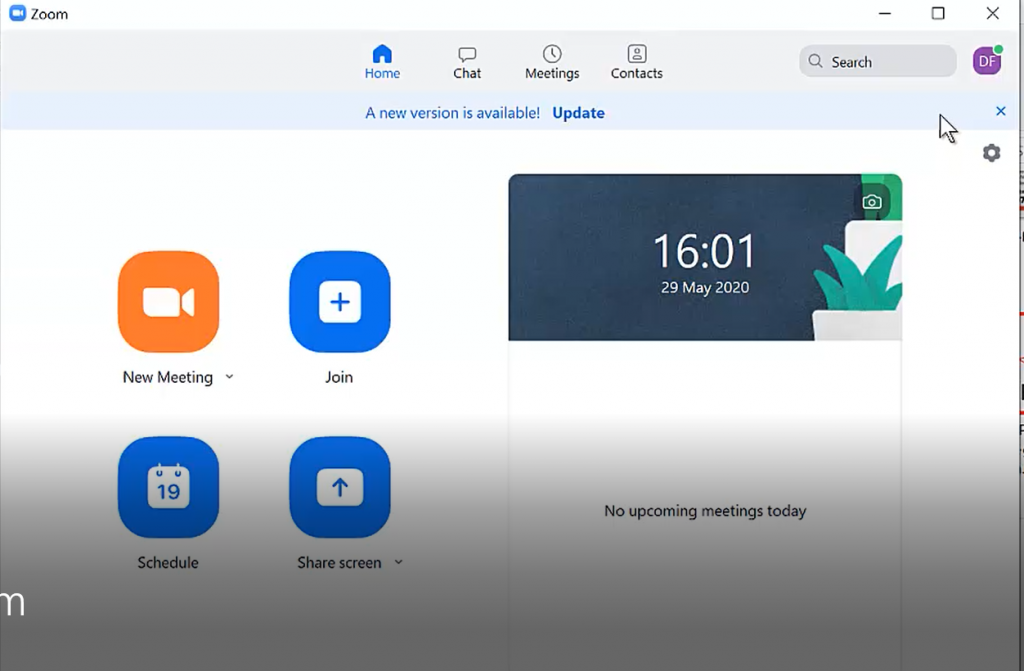Image resolution: width=1024 pixels, height=671 pixels.
Task: Go to the Meetings tab
Action: point(552,62)
